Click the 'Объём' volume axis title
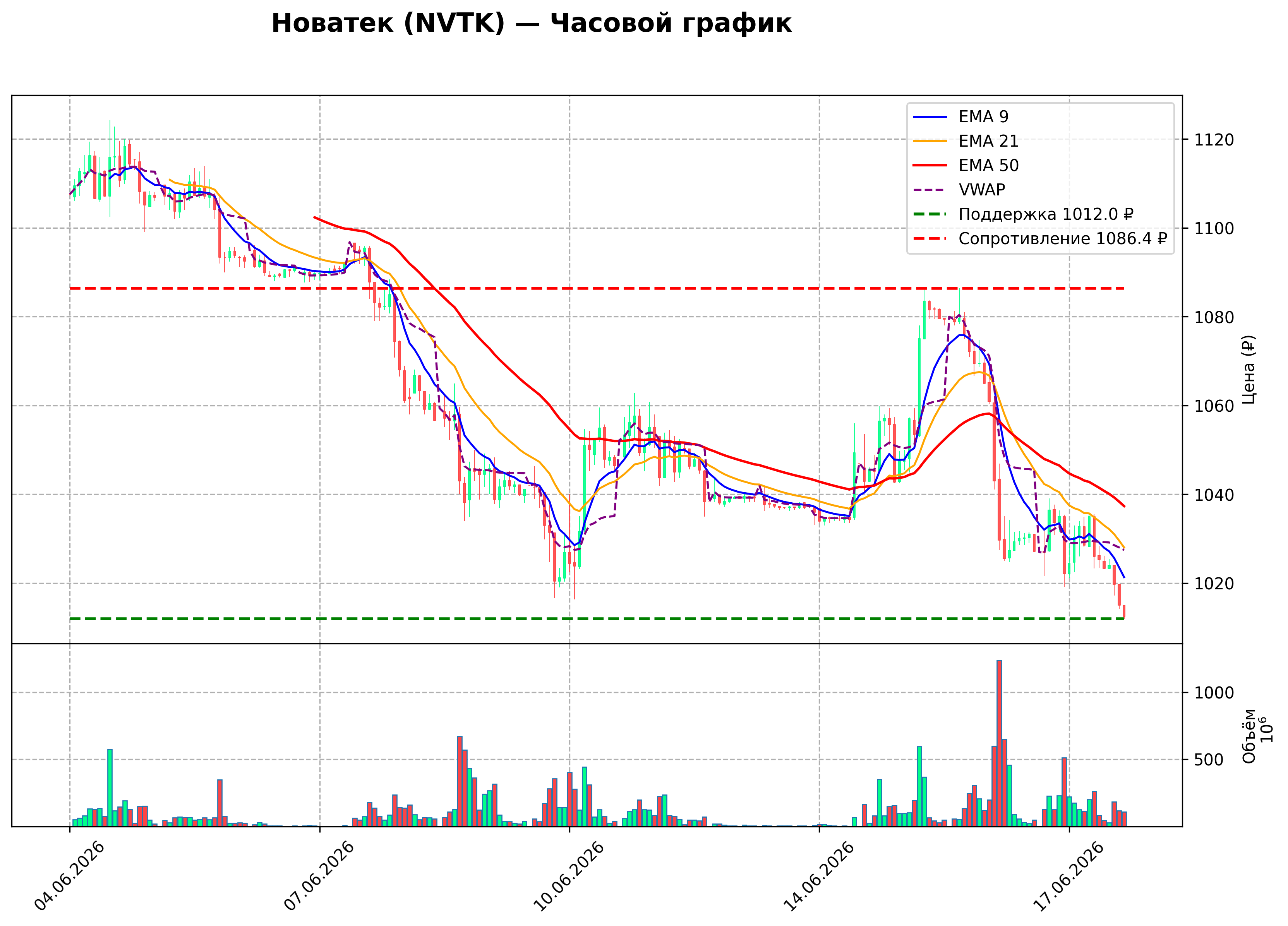 pos(1249,736)
